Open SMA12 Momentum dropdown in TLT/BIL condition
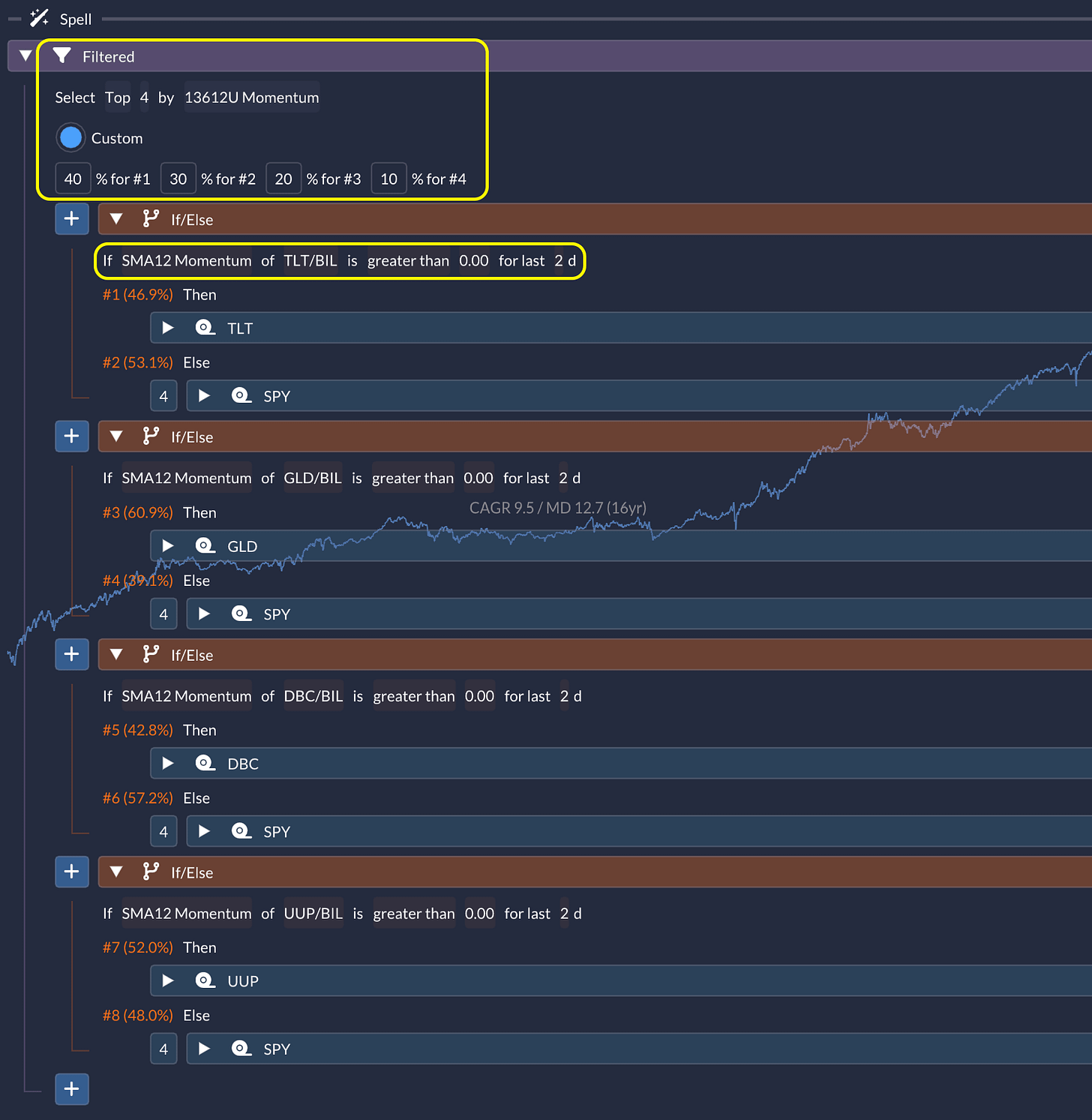The height and width of the screenshot is (1120, 1092). (x=187, y=261)
